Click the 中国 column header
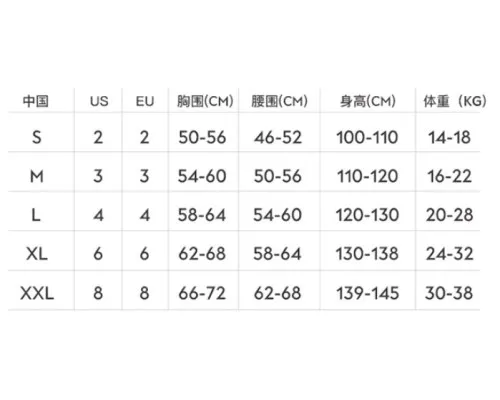Screen dimensions: 500x400 pyautogui.click(x=36, y=101)
